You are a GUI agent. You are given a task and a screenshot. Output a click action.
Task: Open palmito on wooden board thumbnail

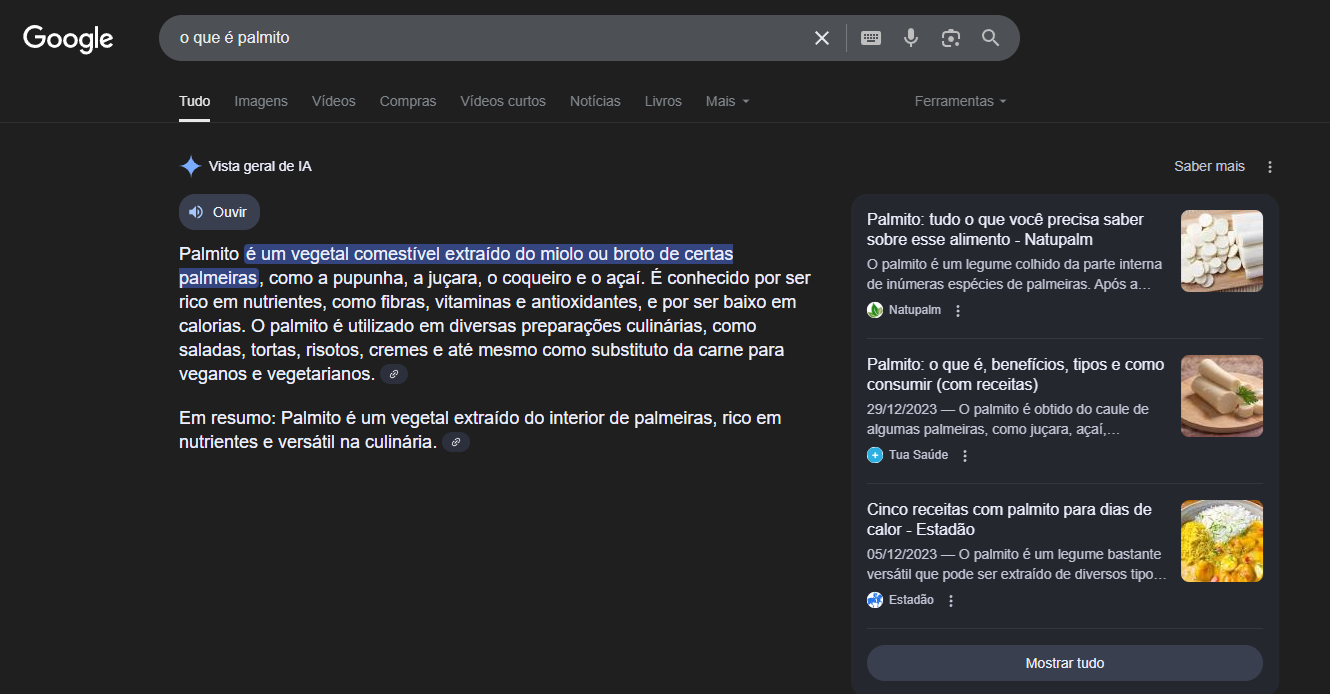coord(1222,396)
